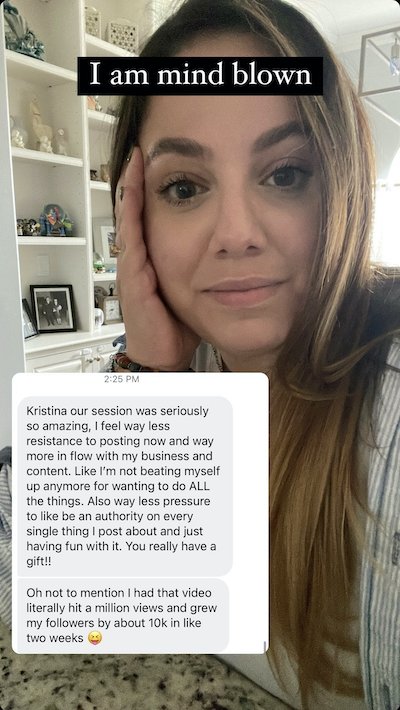Tap the framed black-and-white photo on shelf
400x710 pixels.
coord(53,308)
